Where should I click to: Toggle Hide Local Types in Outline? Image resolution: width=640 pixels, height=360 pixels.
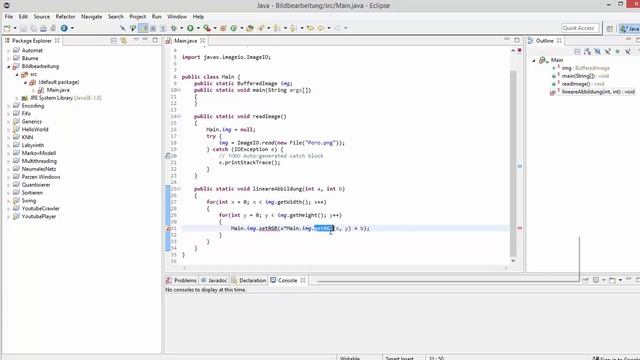[628, 51]
